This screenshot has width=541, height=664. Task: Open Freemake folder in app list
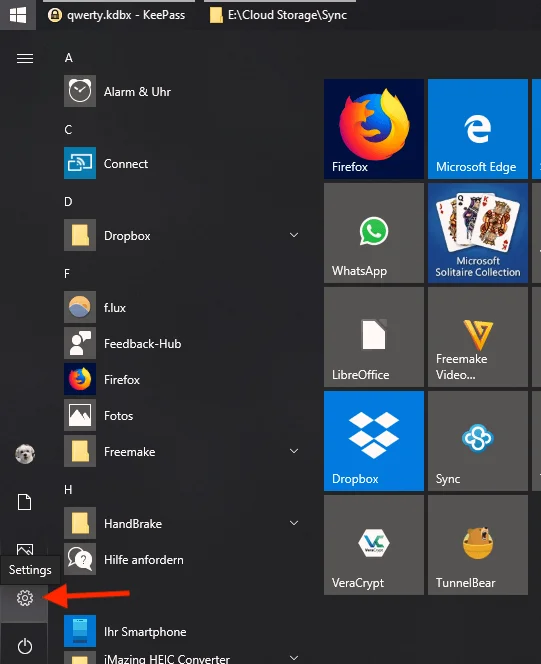point(182,451)
